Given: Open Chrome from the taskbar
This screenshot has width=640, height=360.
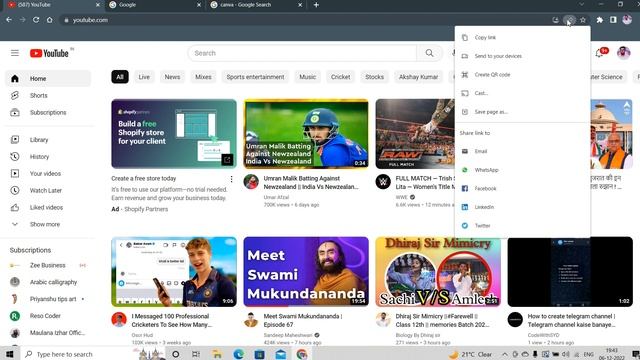Looking at the screenshot, I should click(x=302, y=354).
